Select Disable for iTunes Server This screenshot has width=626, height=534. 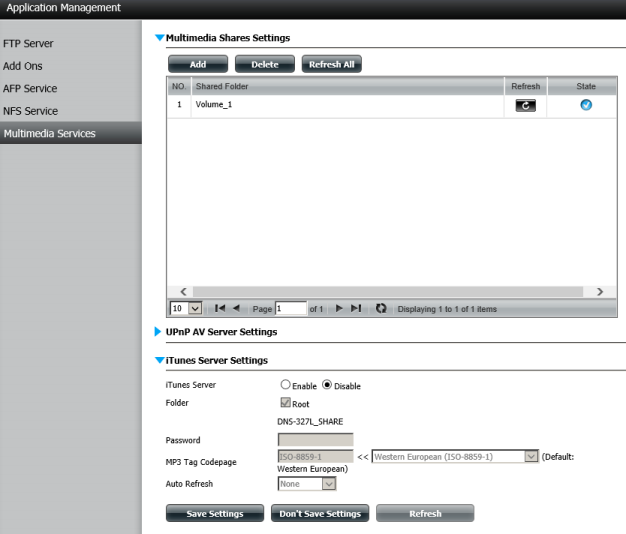(327, 384)
